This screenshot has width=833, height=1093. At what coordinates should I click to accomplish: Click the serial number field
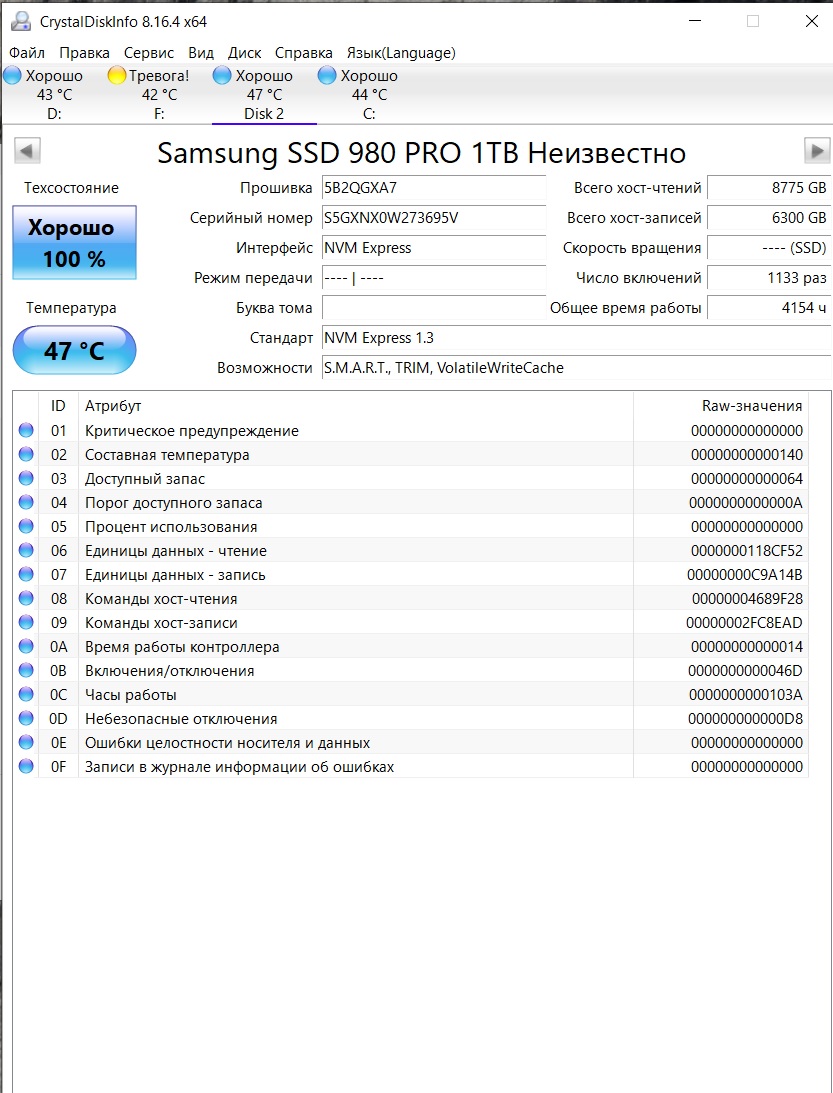[x=433, y=218]
